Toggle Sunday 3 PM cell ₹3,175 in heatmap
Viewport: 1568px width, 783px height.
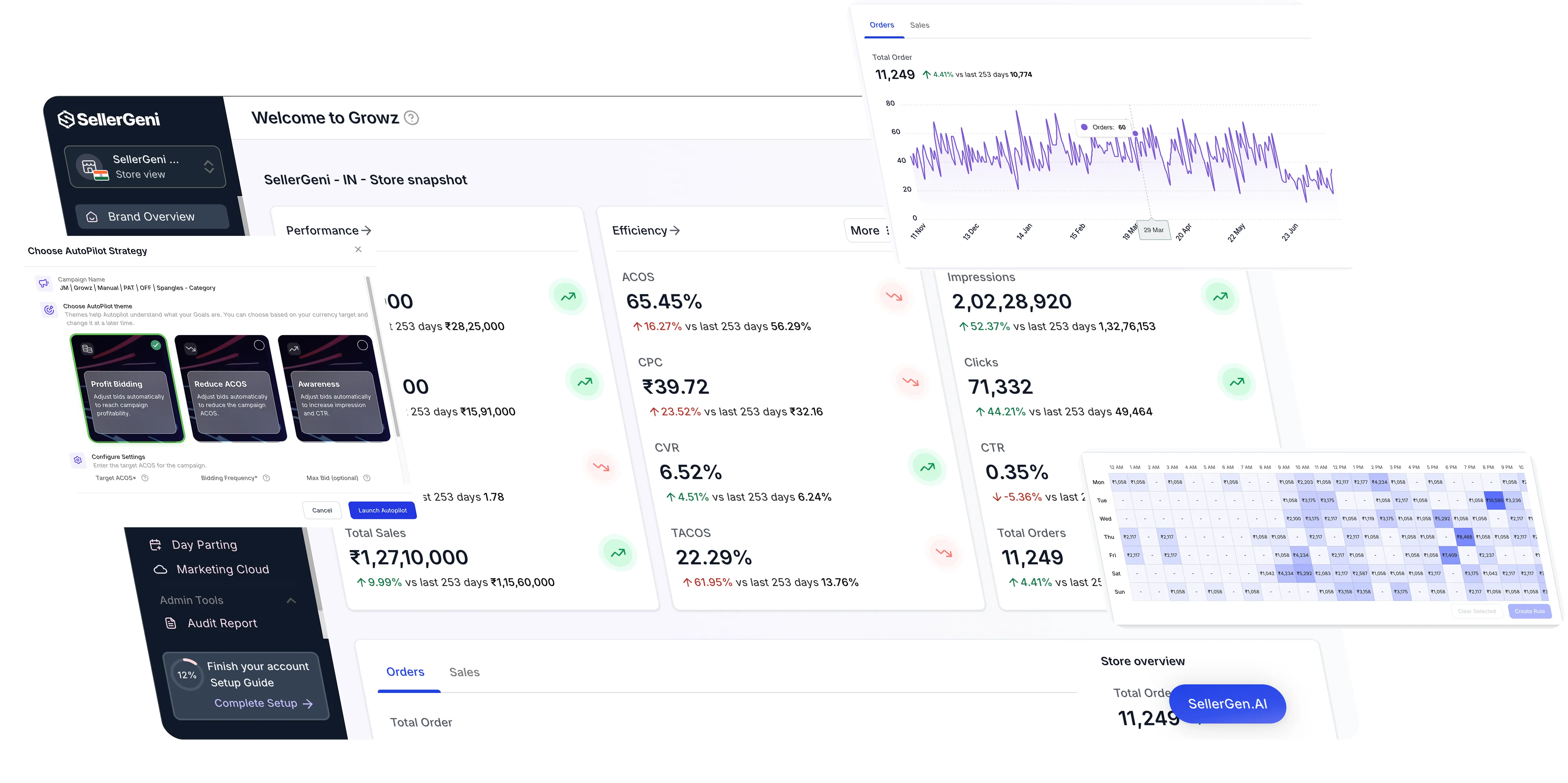tap(1401, 592)
